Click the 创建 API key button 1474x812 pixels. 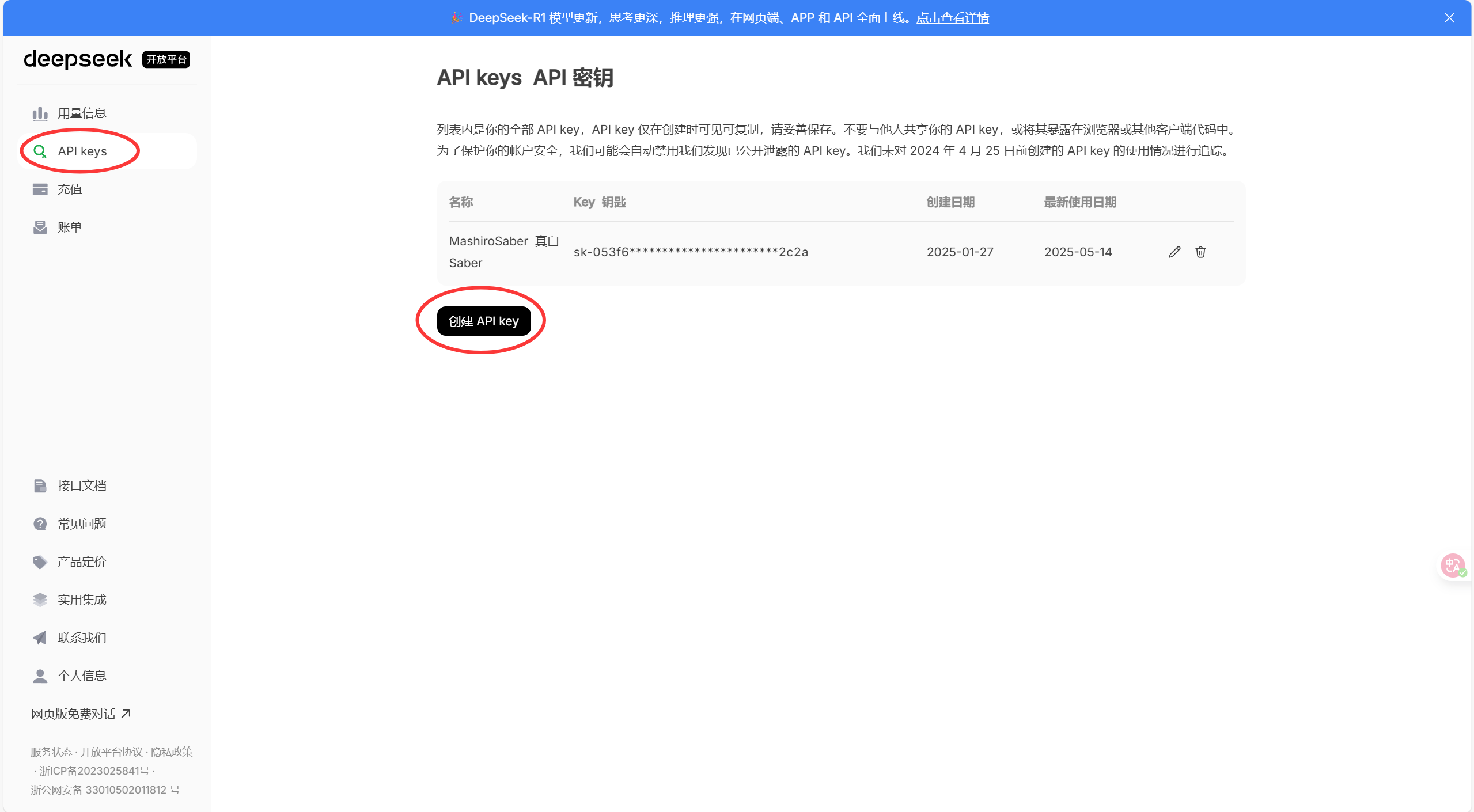484,321
